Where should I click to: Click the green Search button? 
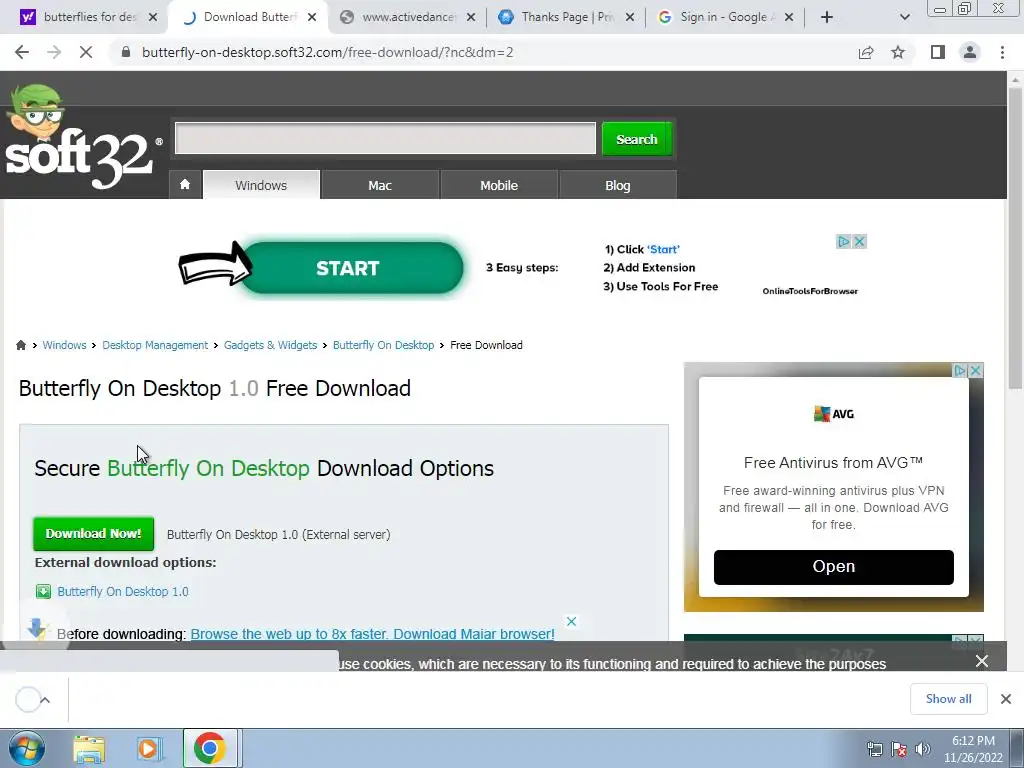tap(637, 139)
